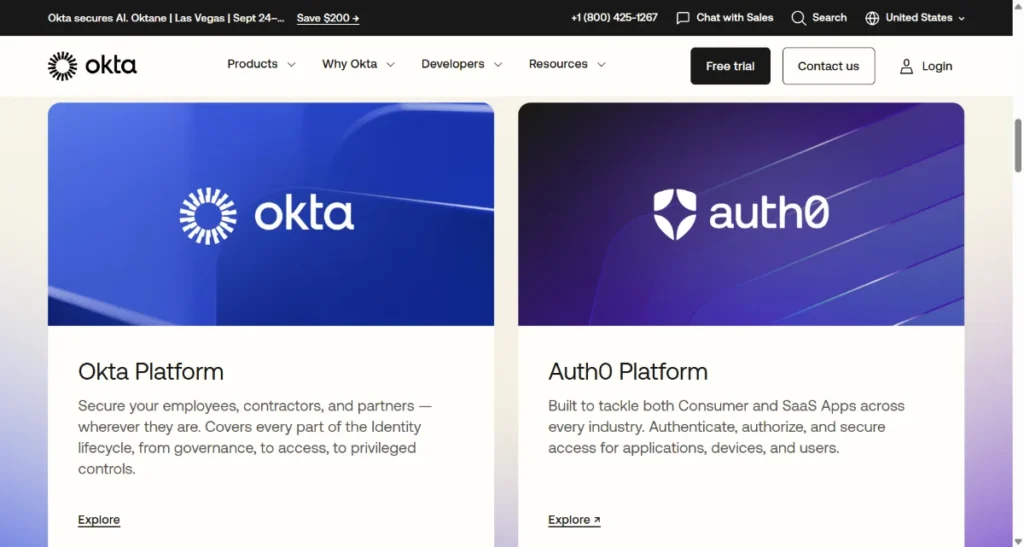Image resolution: width=1024 pixels, height=547 pixels.
Task: Open the United States region dropdown arrow
Action: (961, 18)
